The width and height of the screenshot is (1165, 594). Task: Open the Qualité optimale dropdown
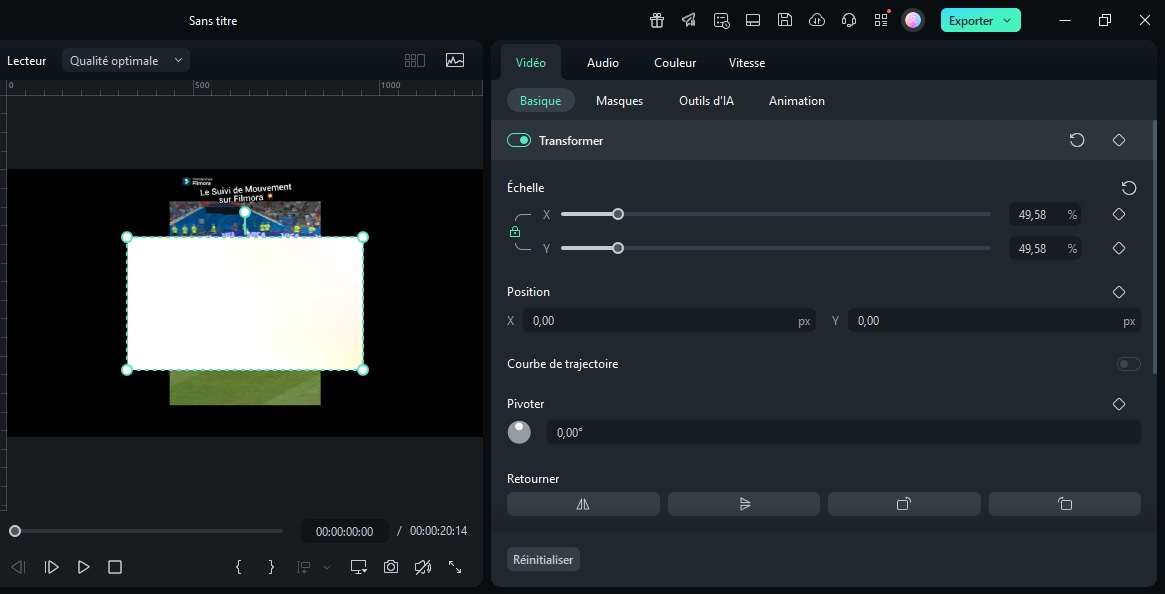(x=126, y=60)
